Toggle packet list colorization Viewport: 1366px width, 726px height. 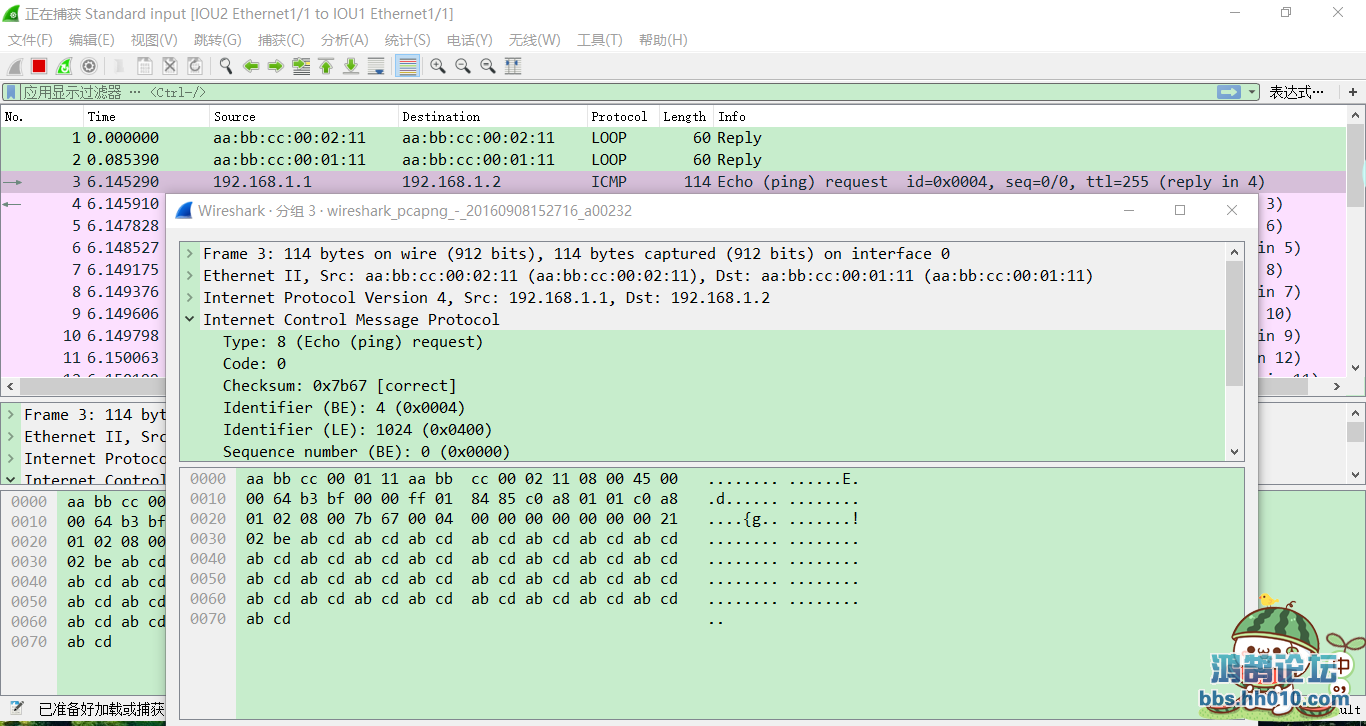pyautogui.click(x=407, y=66)
